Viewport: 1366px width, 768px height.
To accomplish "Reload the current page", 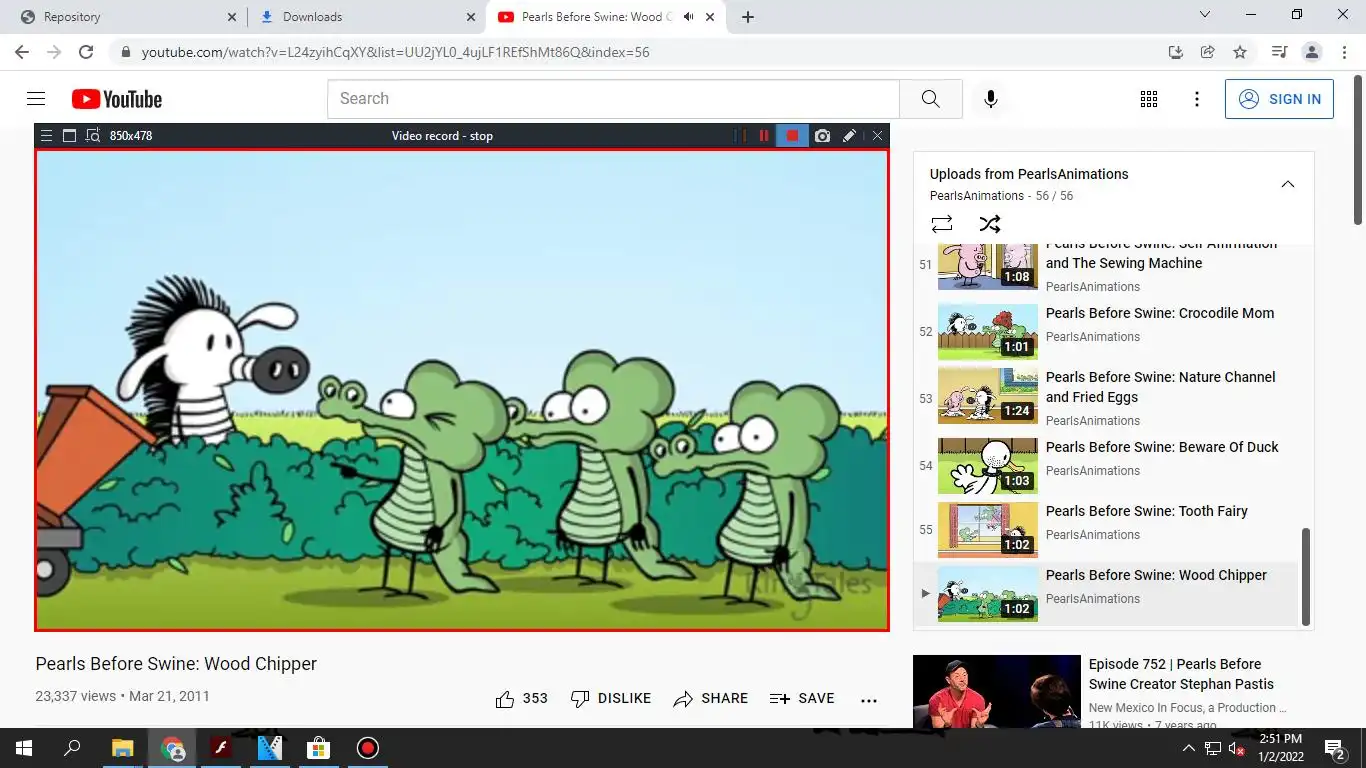I will click(x=86, y=52).
